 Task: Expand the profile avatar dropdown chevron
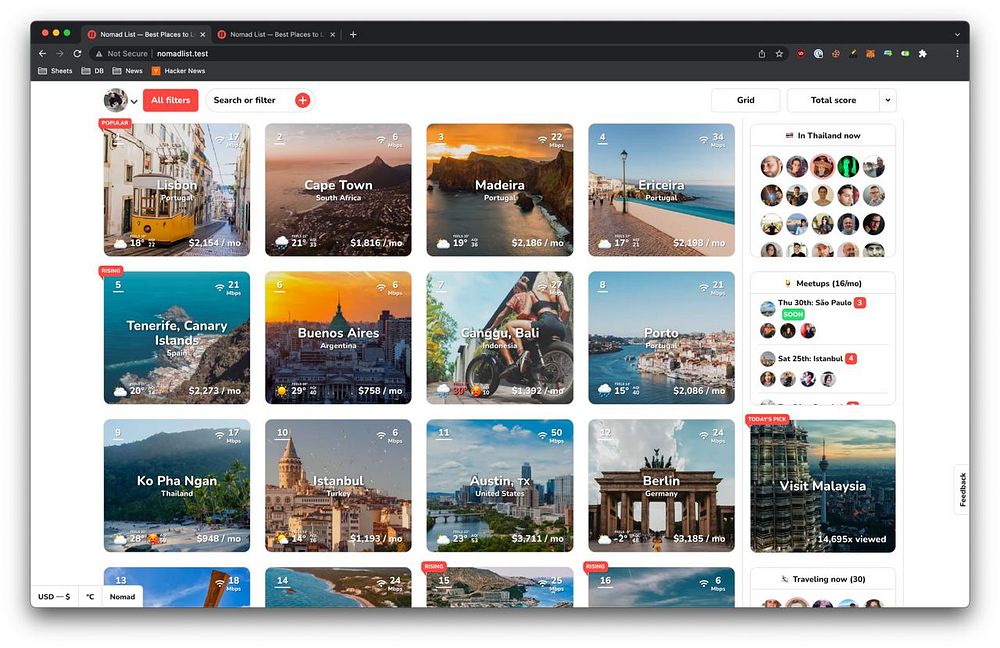pyautogui.click(x=134, y=101)
